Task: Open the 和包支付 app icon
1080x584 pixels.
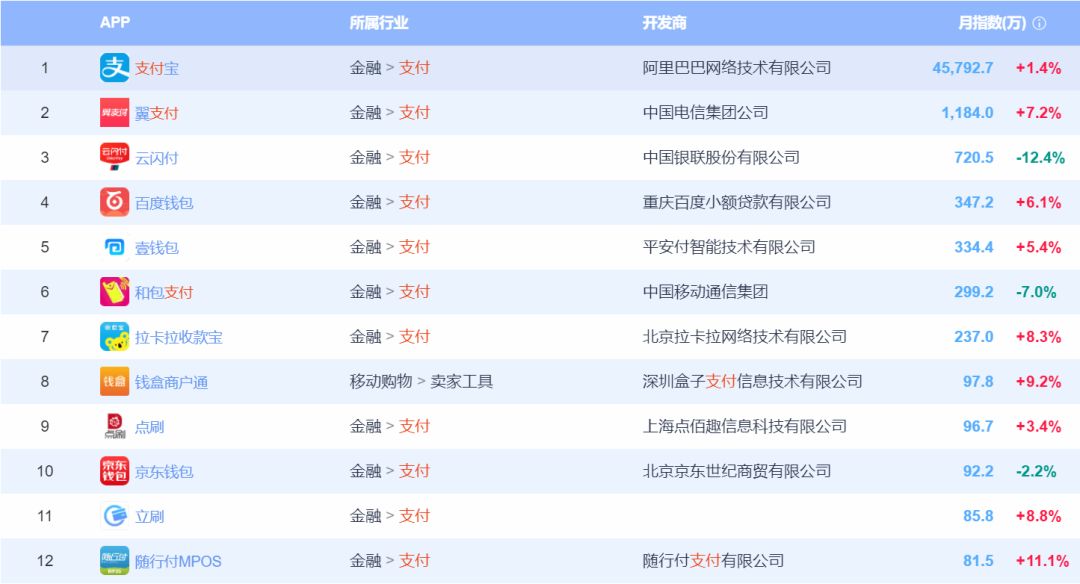Action: coord(114,291)
